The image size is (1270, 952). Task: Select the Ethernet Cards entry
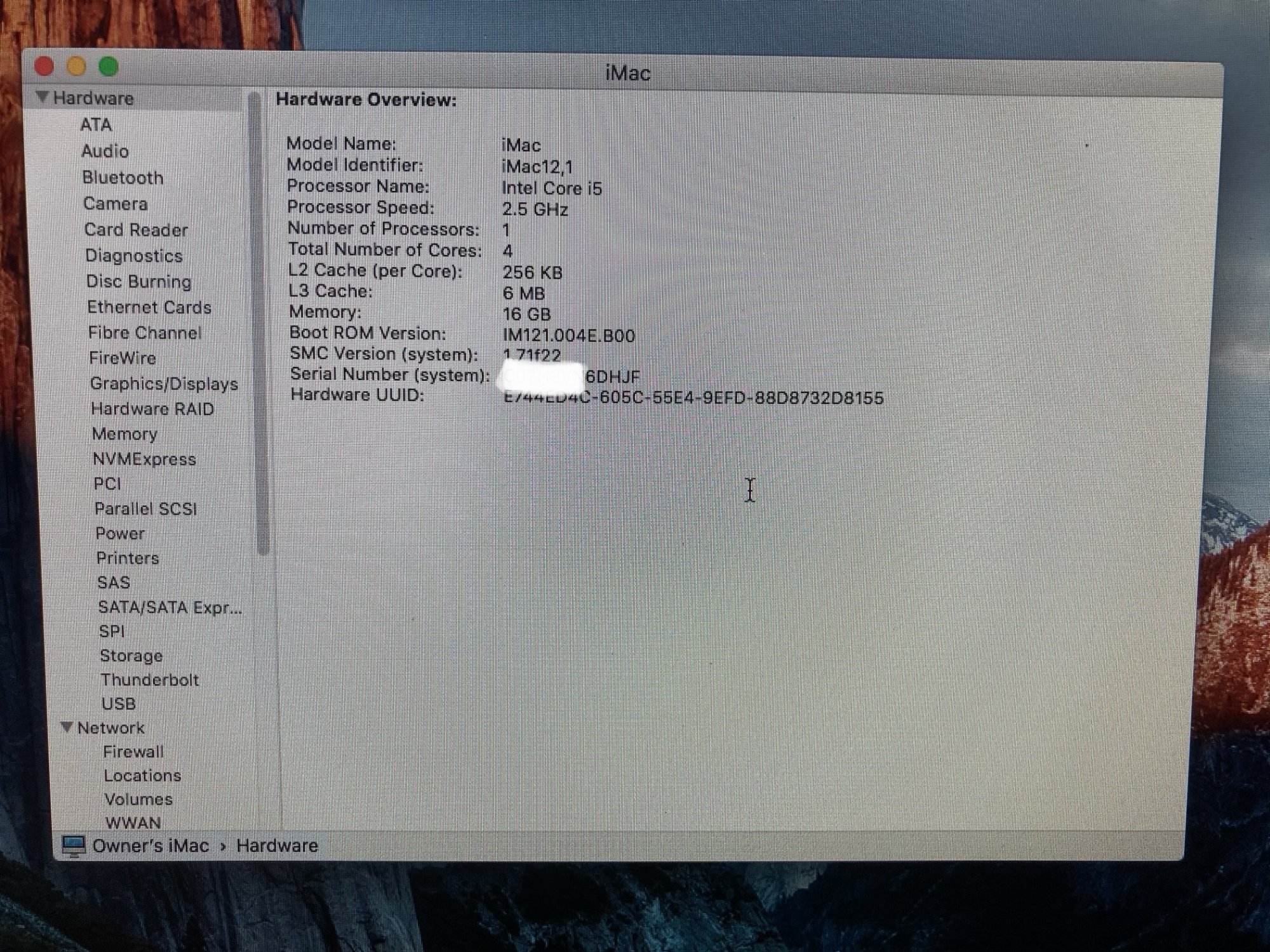click(x=149, y=308)
